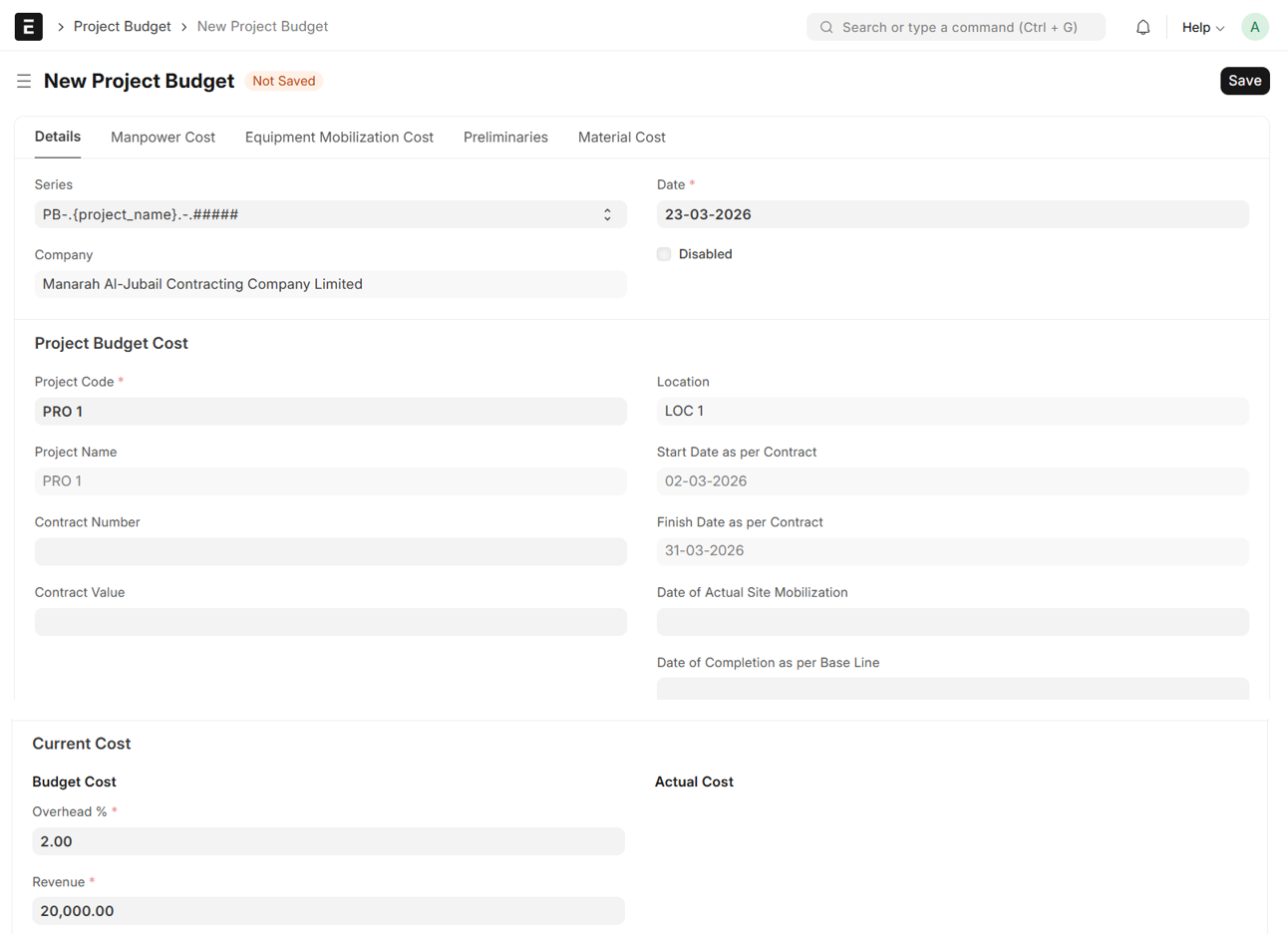The image size is (1288, 934).
Task: Enable the Disabled checkbox
Action: coord(664,254)
